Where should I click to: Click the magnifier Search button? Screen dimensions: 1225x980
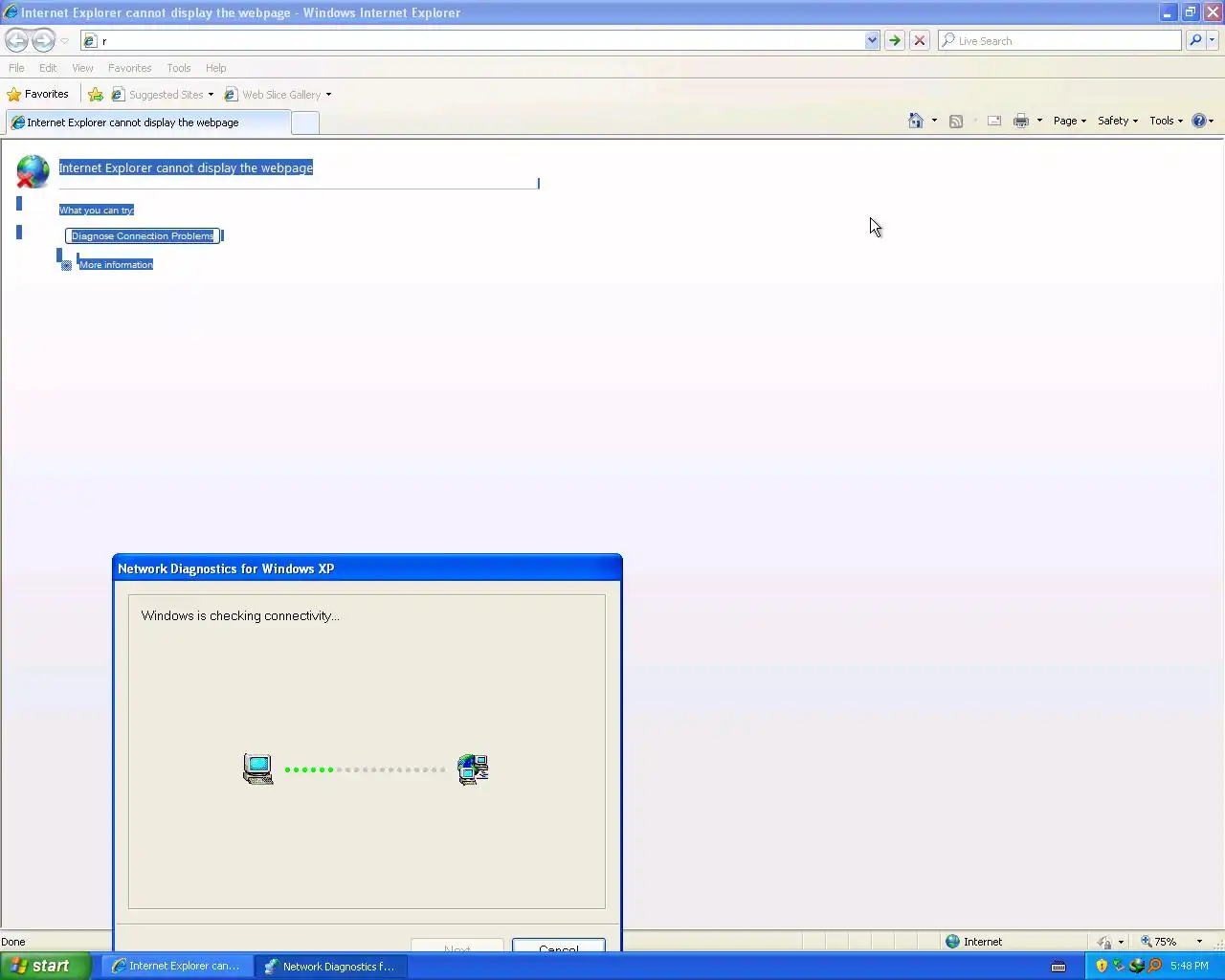(x=1194, y=40)
